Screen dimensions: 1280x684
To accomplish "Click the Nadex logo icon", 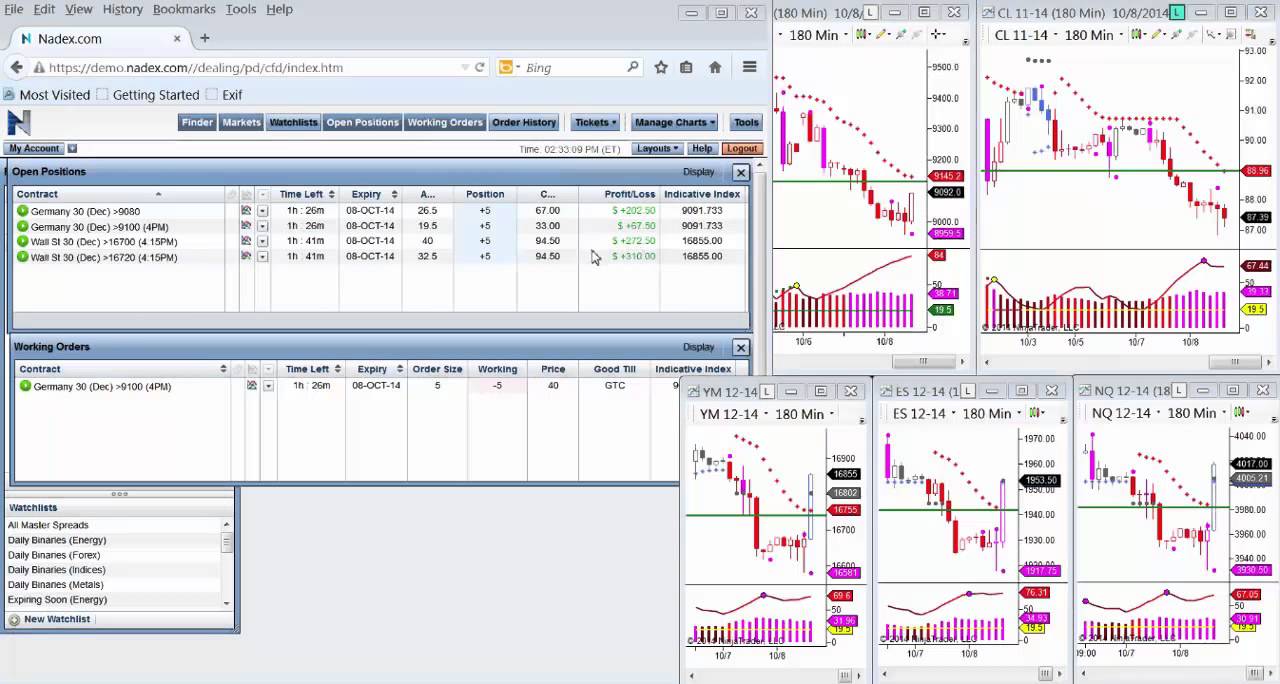I will 19,122.
